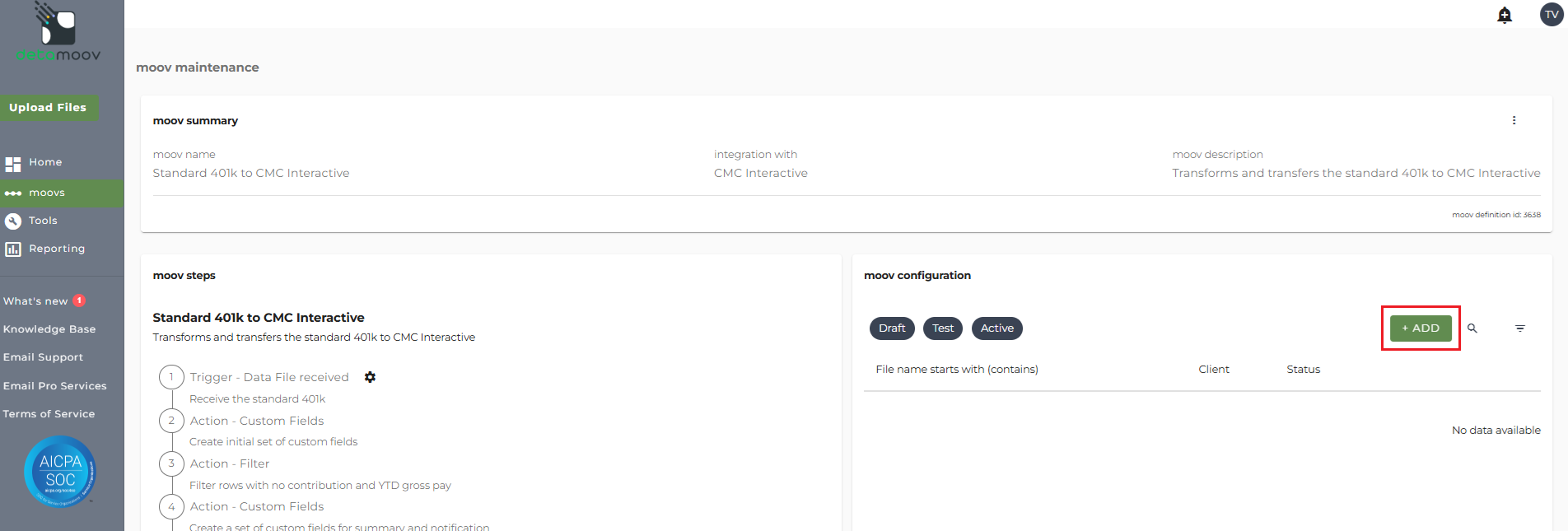1568x531 pixels.
Task: Open Trigger - Data File received step
Action: (x=269, y=377)
